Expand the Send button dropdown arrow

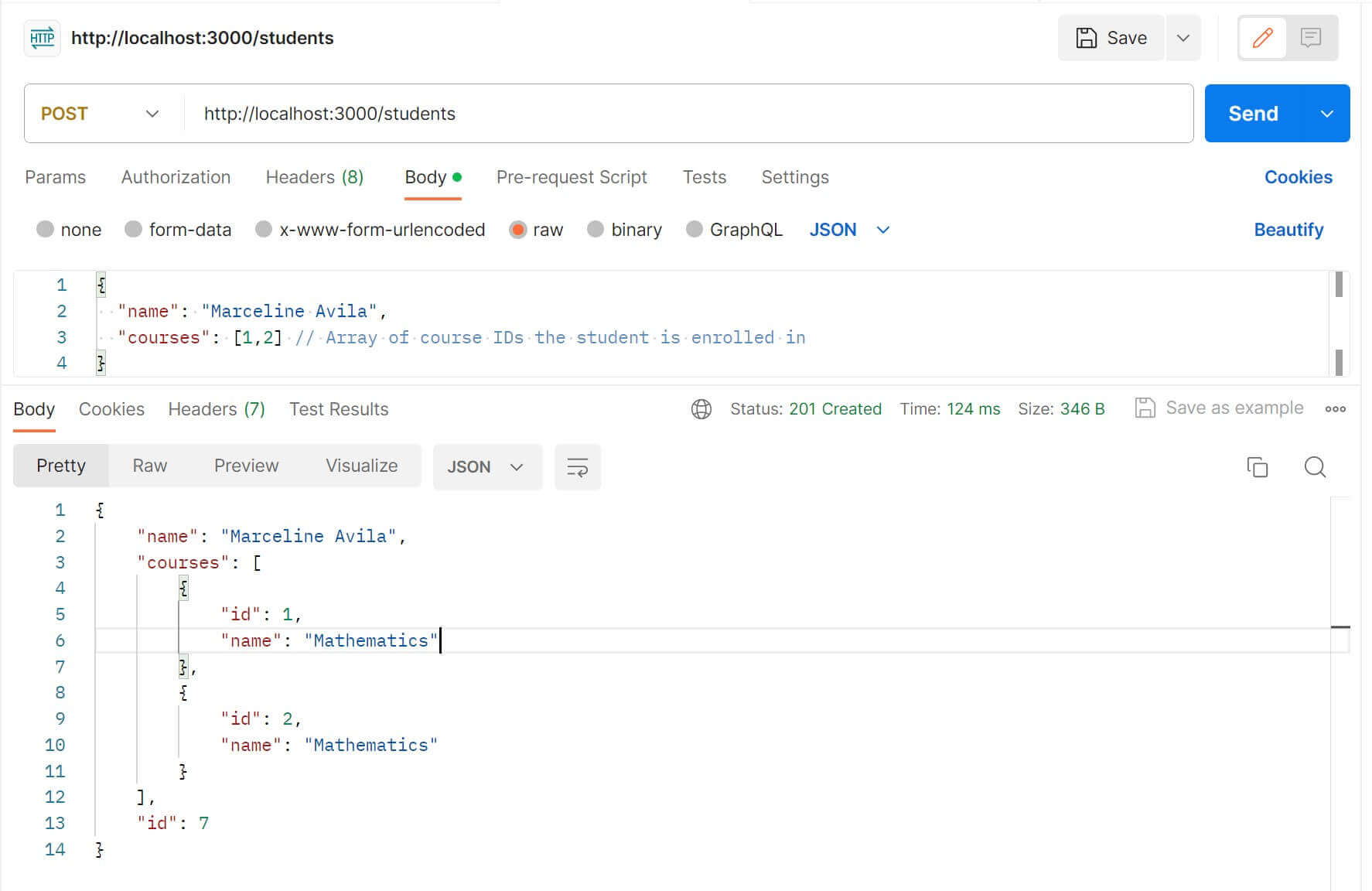pos(1327,114)
